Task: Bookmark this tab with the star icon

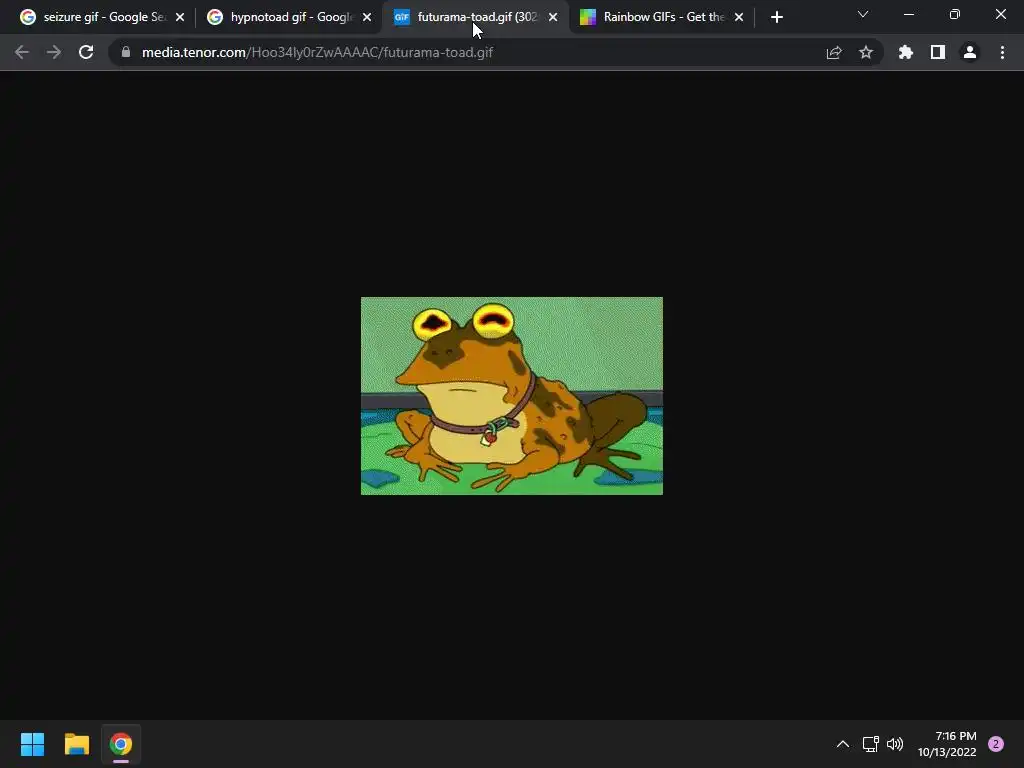Action: pos(866,52)
